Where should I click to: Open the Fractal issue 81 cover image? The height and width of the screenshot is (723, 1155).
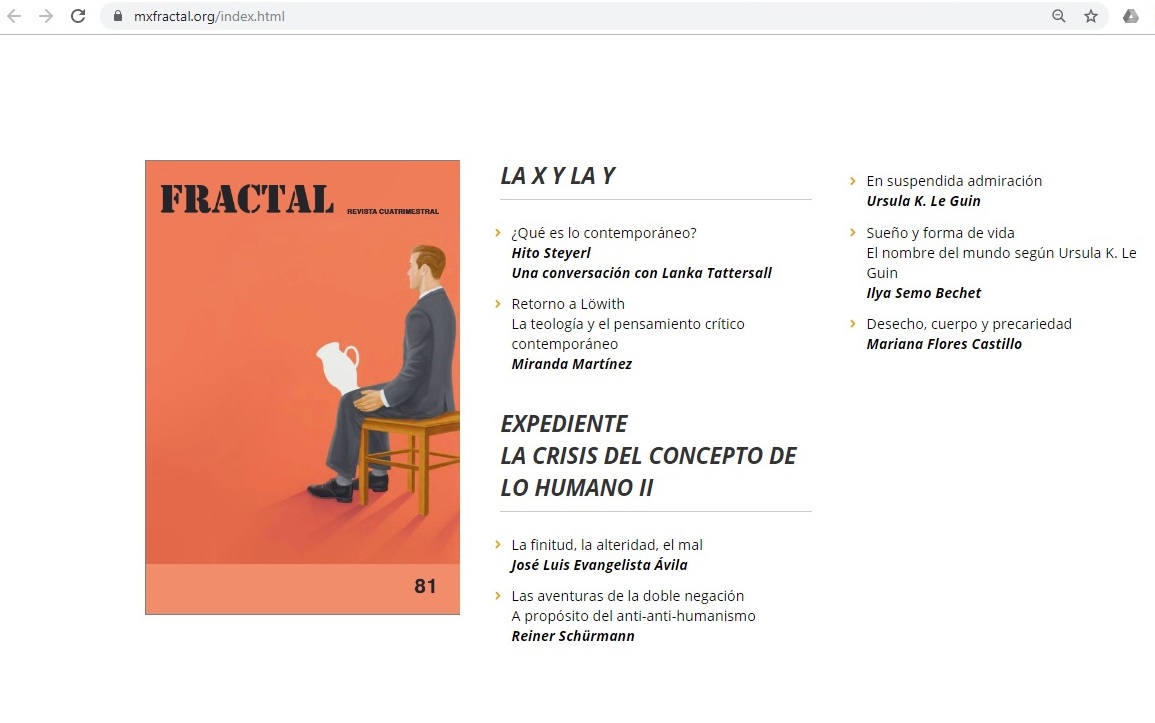(302, 387)
